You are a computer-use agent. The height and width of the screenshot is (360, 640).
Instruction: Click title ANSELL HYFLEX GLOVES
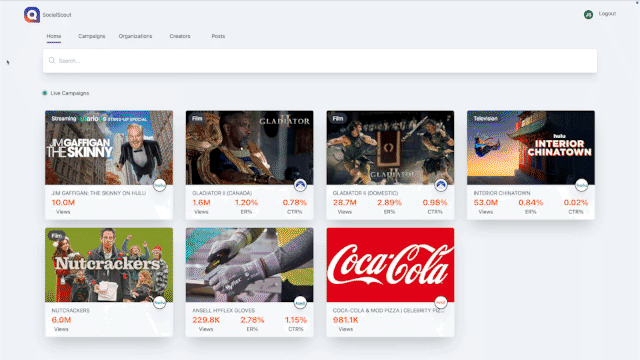pos(224,311)
